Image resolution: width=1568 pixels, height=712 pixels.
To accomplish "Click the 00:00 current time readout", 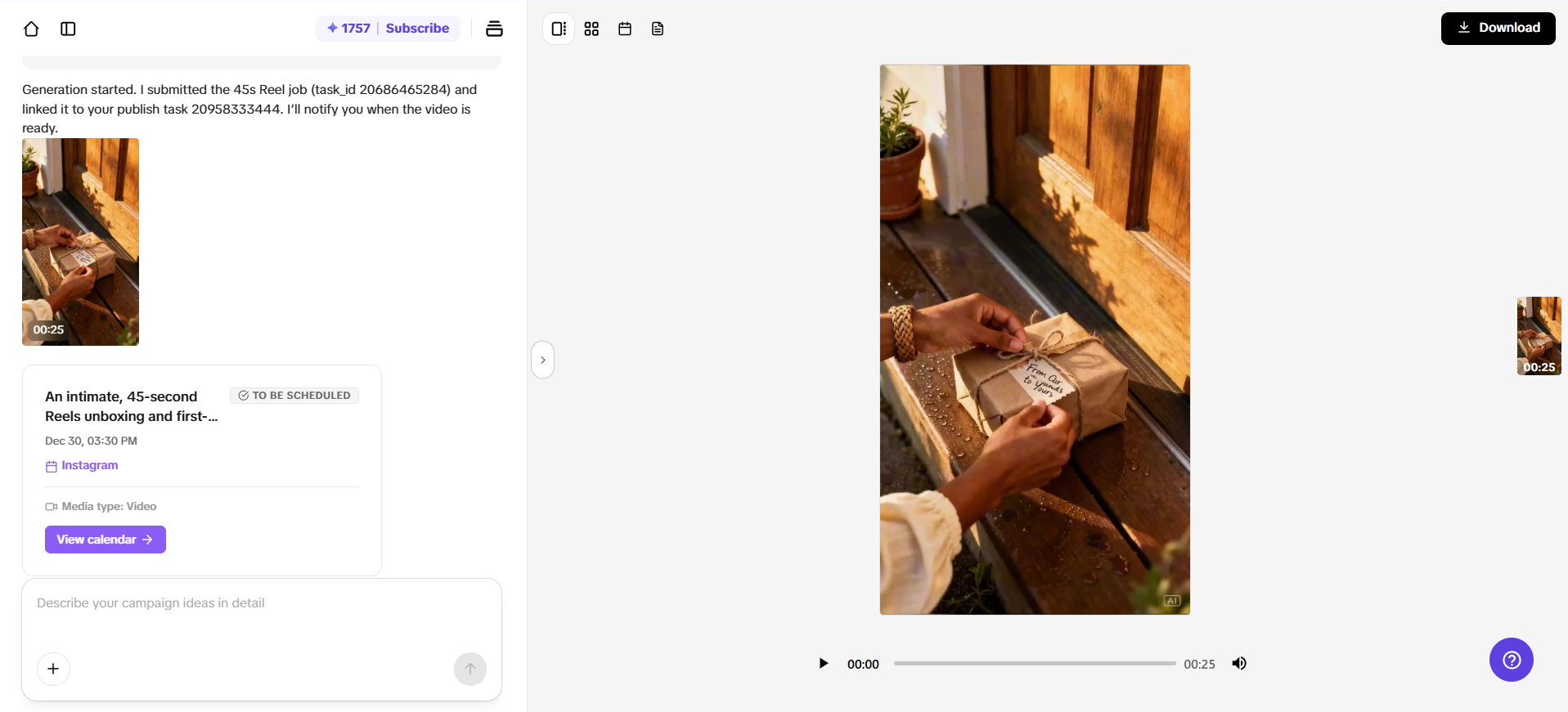I will [x=863, y=664].
